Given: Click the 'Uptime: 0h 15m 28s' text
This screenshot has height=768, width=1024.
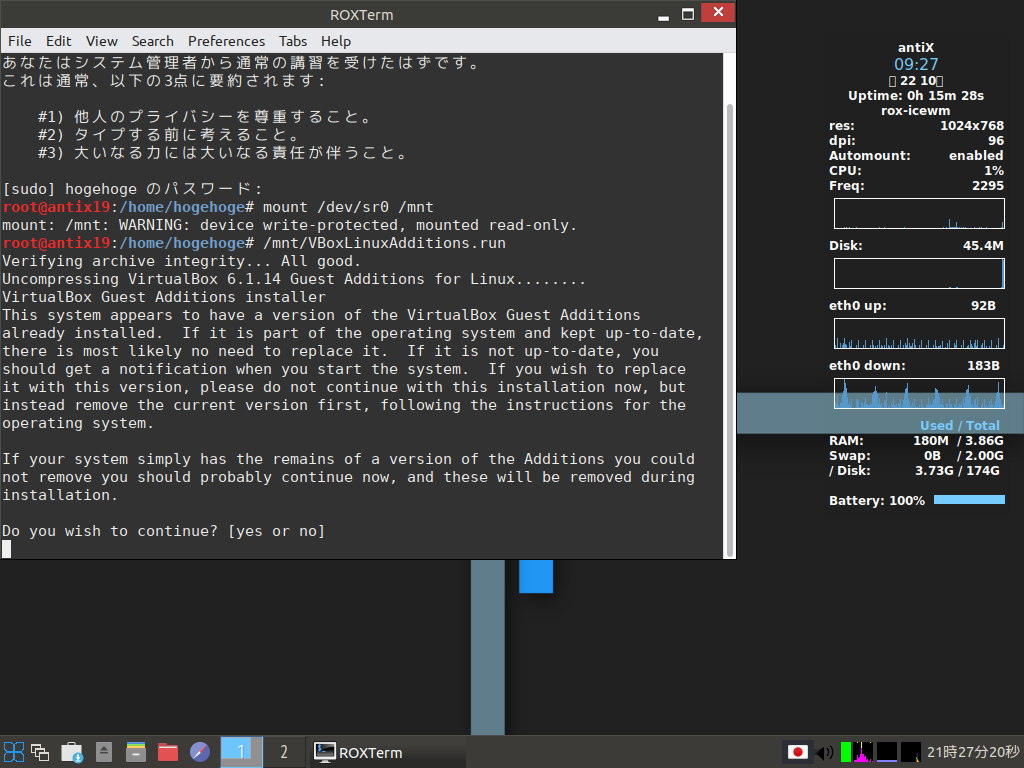Looking at the screenshot, I should 916,95.
